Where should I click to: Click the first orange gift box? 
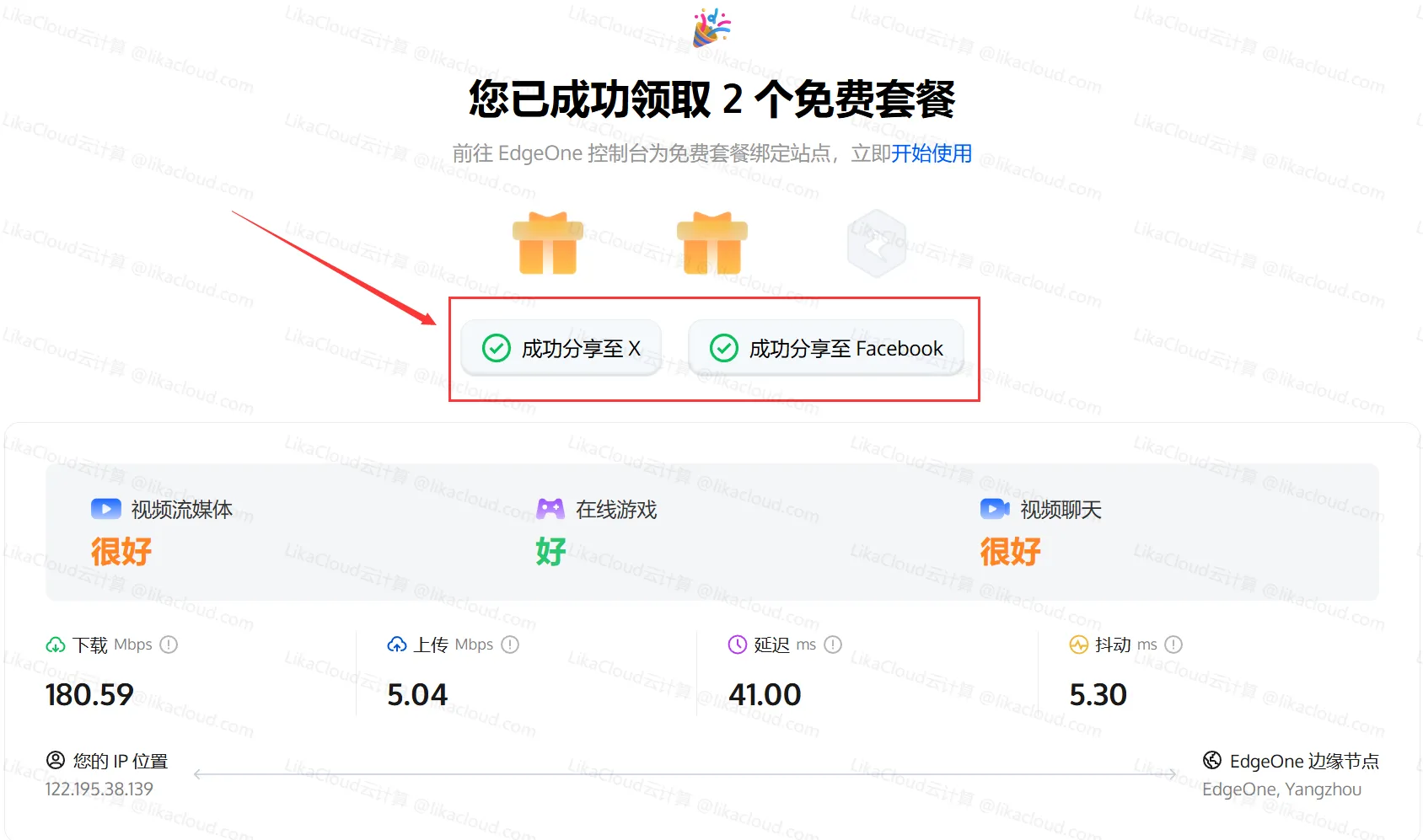pyautogui.click(x=548, y=243)
